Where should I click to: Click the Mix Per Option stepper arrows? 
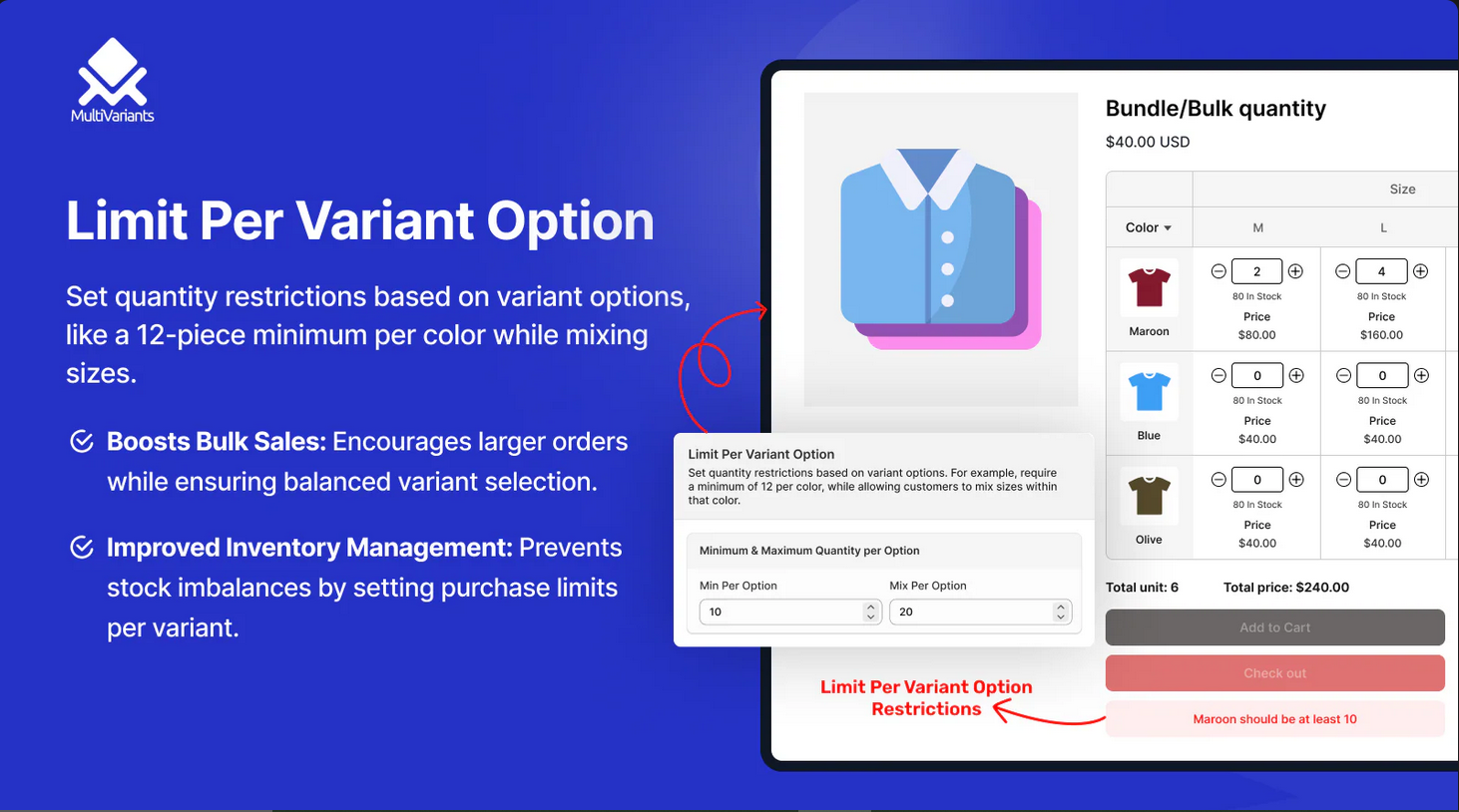1060,611
